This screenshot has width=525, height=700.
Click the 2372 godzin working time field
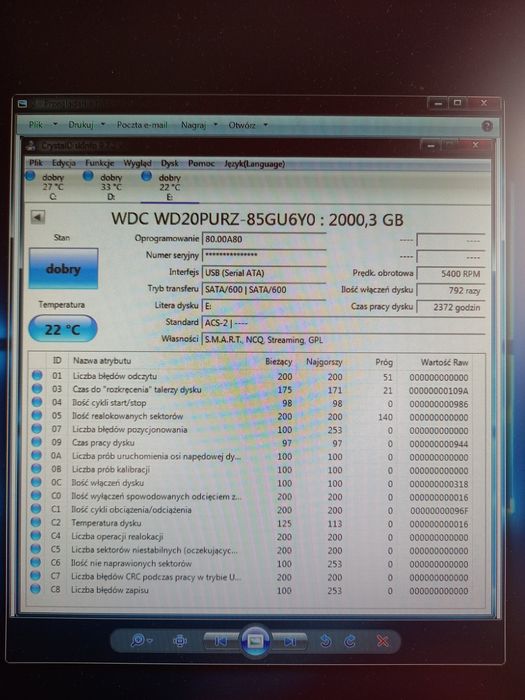(450, 307)
